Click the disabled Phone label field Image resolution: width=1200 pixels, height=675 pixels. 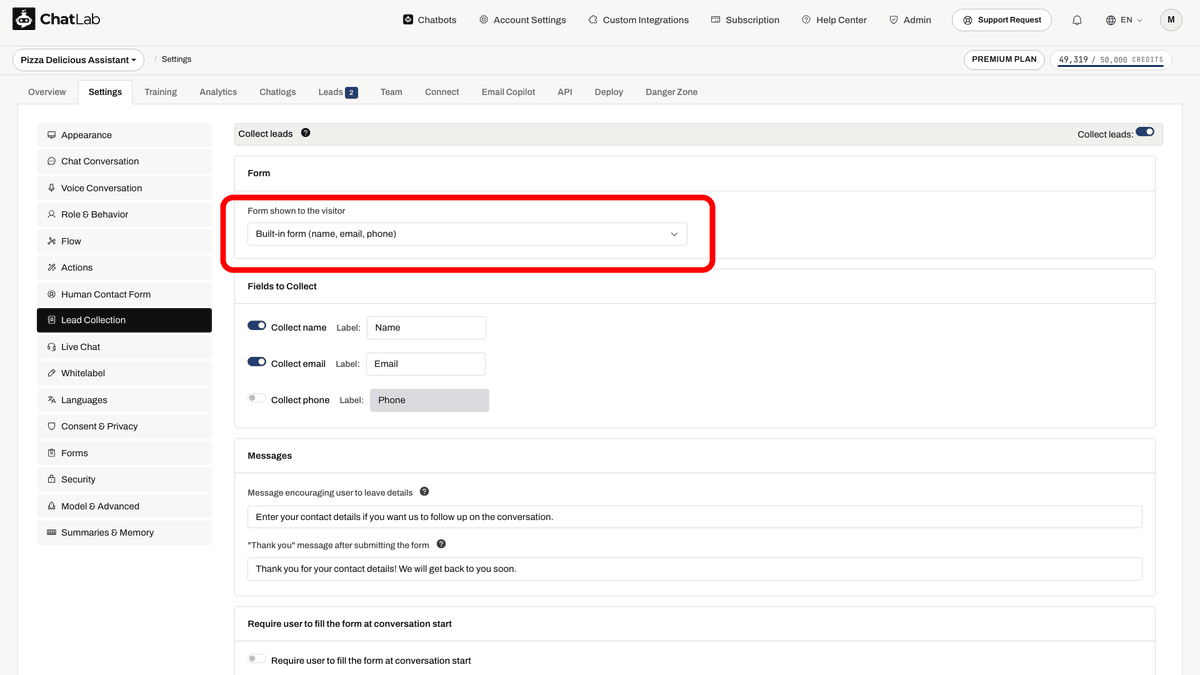(430, 400)
